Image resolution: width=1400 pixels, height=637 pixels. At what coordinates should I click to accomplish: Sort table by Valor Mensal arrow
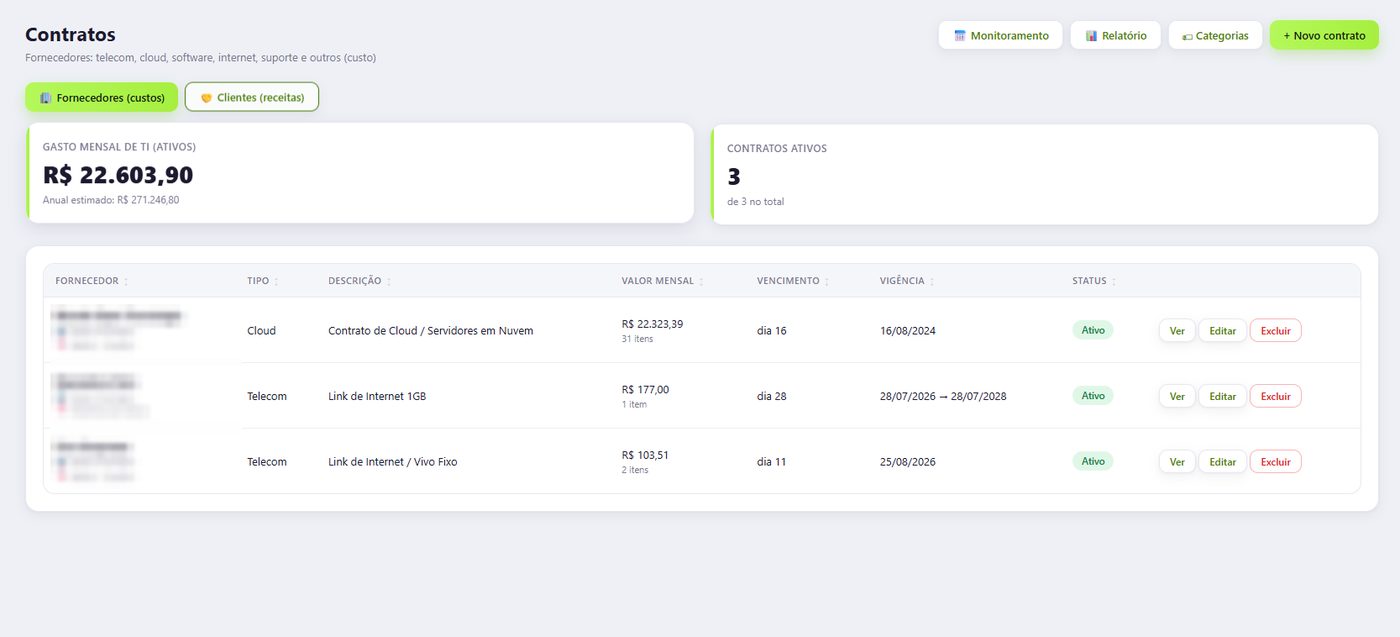tap(701, 282)
